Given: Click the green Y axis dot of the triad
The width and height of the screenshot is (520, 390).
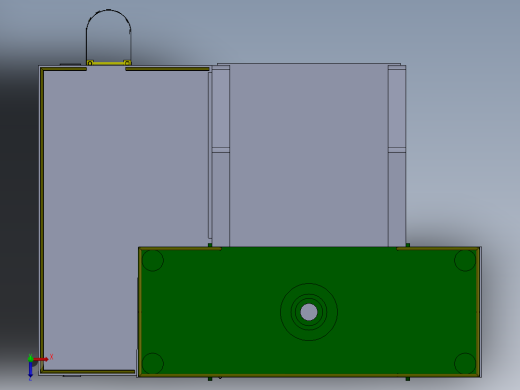Looking at the screenshot, I should coord(30,358).
